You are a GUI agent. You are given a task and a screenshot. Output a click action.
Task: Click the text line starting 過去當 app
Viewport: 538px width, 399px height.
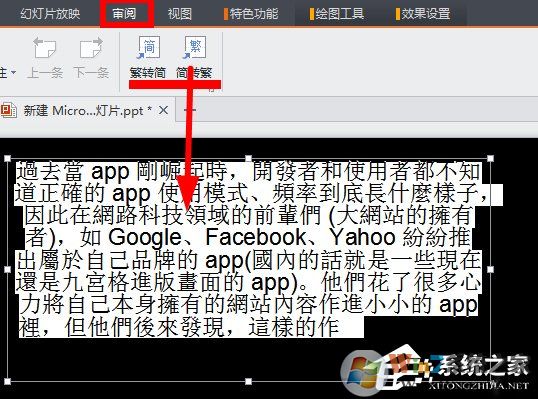(x=248, y=172)
